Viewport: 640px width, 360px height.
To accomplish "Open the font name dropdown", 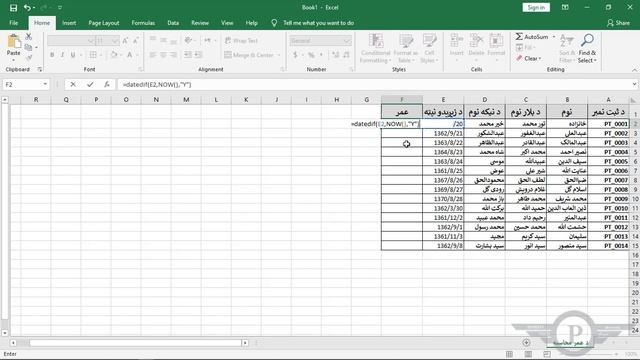I will pyautogui.click(x=90, y=41).
